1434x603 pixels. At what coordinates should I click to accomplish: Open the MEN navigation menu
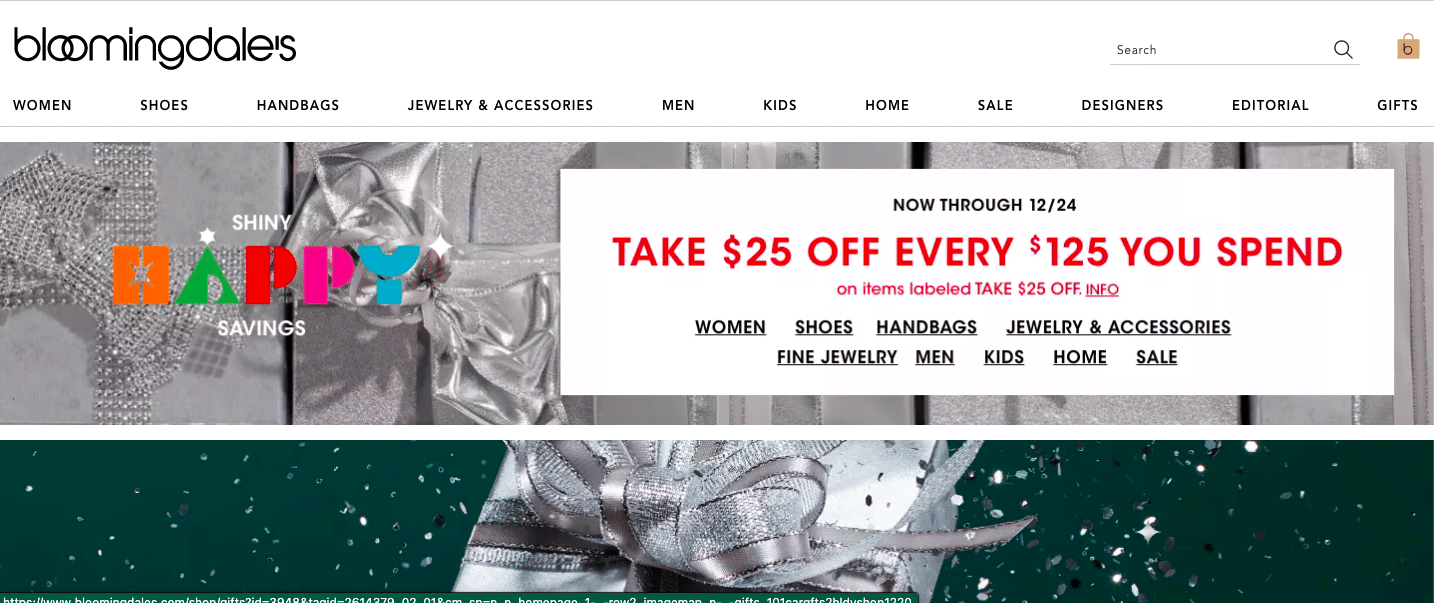[x=678, y=105]
